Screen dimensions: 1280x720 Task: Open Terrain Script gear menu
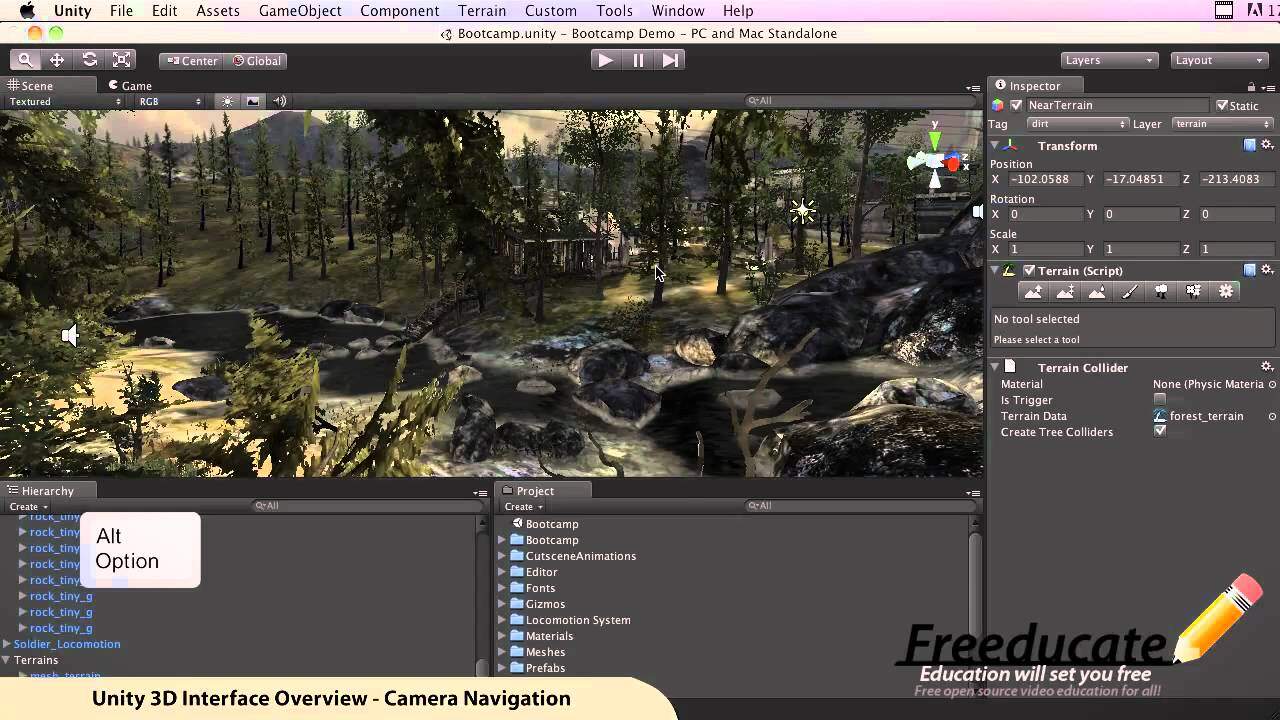(1267, 270)
